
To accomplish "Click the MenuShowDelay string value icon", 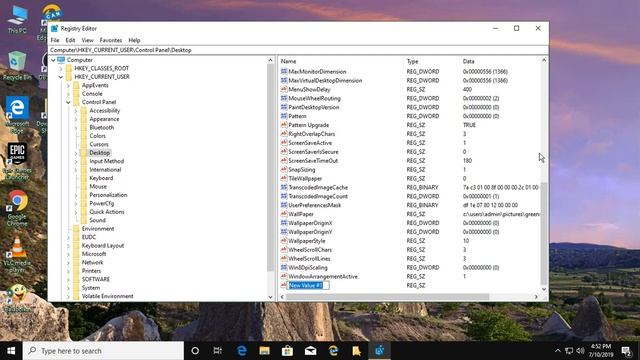I will pos(284,89).
